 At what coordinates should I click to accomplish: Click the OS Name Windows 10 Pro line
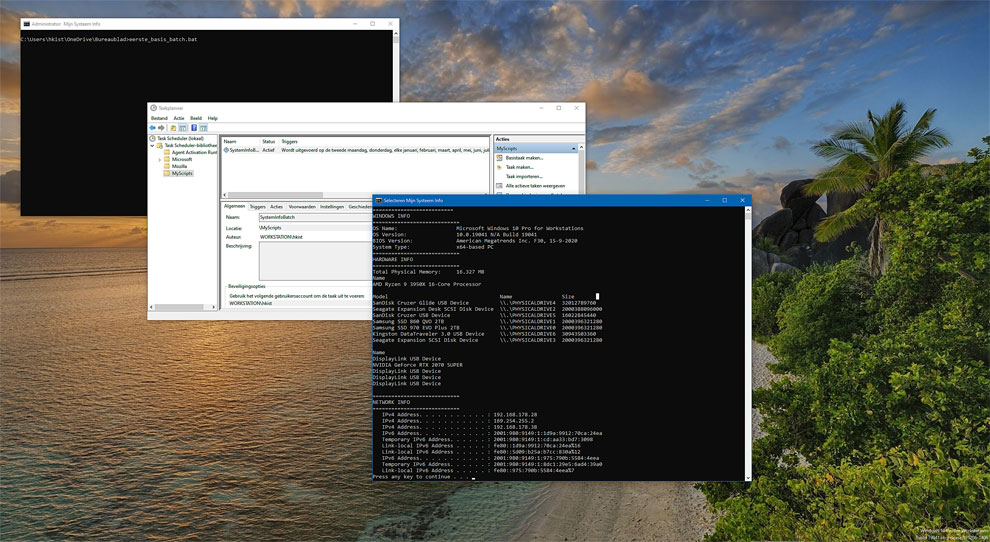pos(478,229)
